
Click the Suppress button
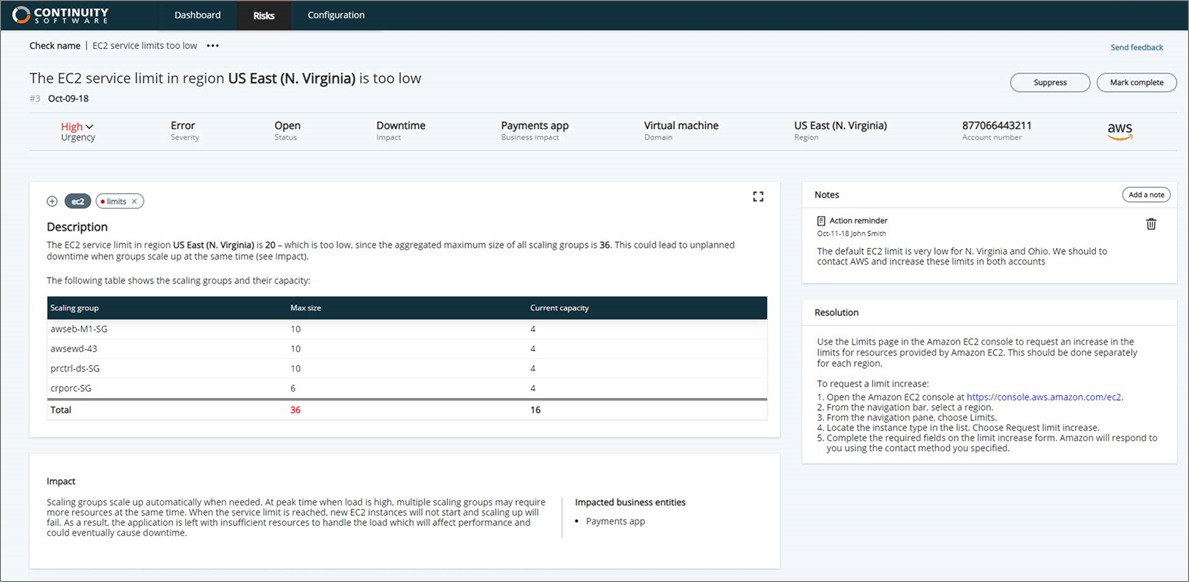click(x=1050, y=82)
